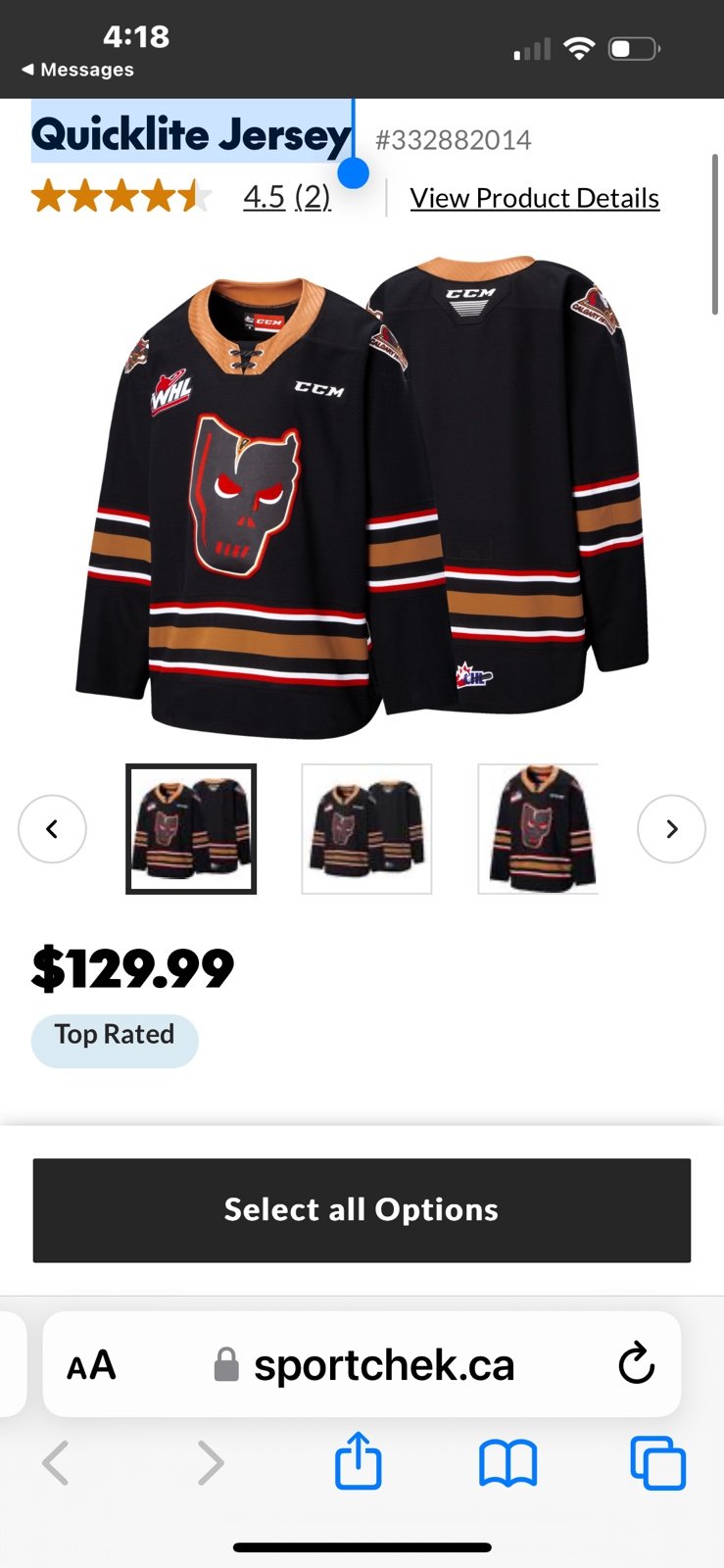Return to the Messages app
This screenshot has width=724, height=1568.
pos(77,70)
